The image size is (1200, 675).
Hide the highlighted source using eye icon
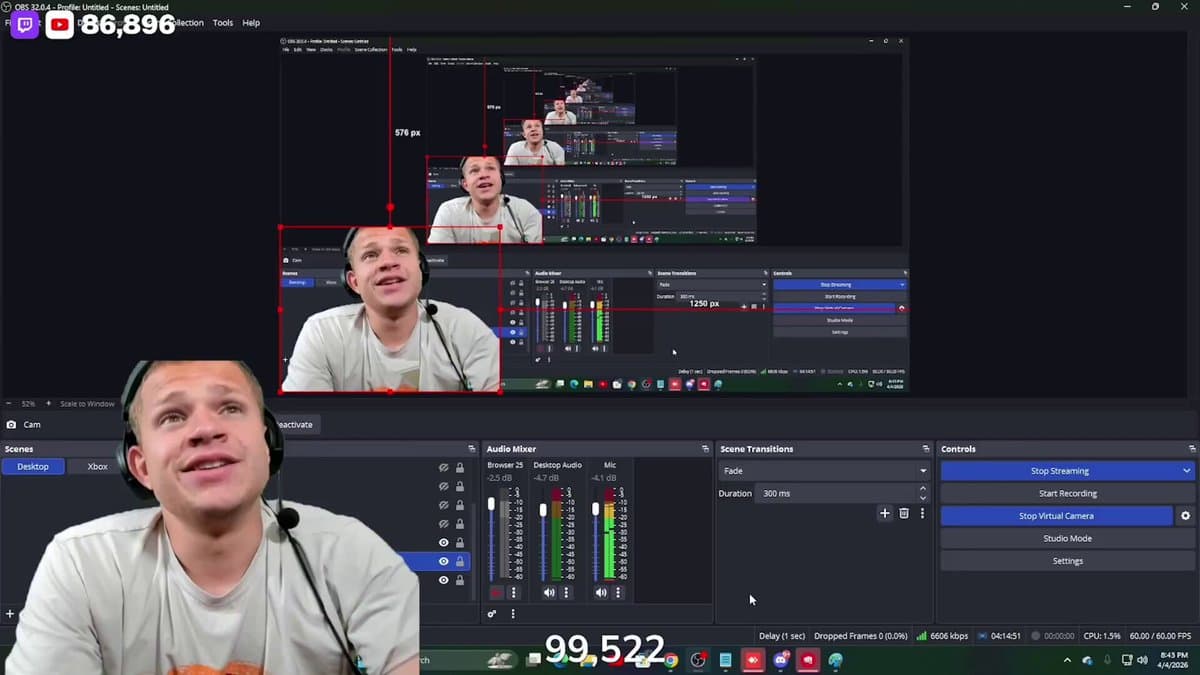point(444,562)
